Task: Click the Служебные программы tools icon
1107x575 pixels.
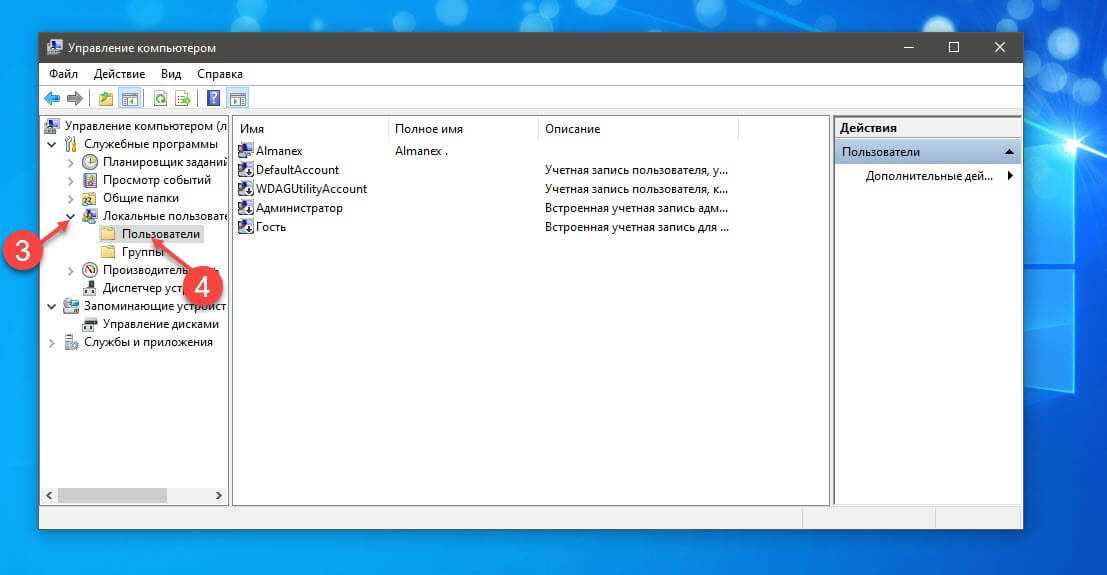Action: pyautogui.click(x=71, y=144)
